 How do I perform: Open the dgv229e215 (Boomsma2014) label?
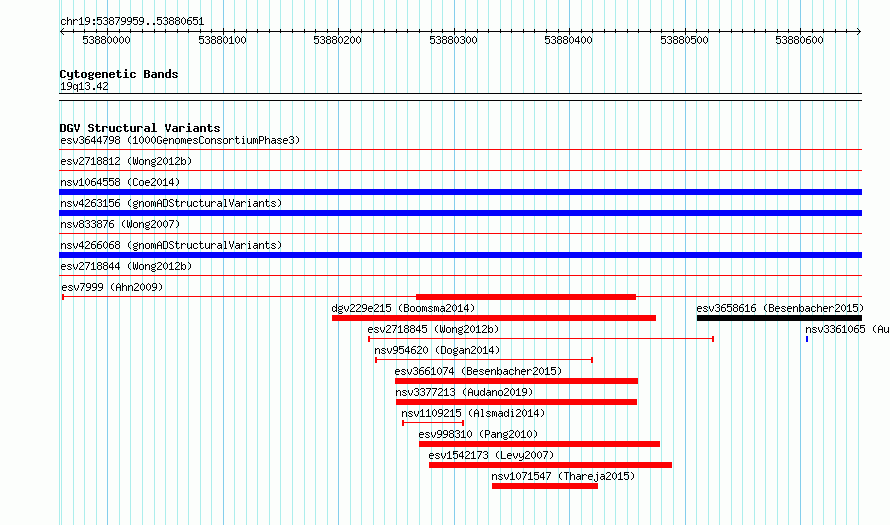click(x=403, y=308)
